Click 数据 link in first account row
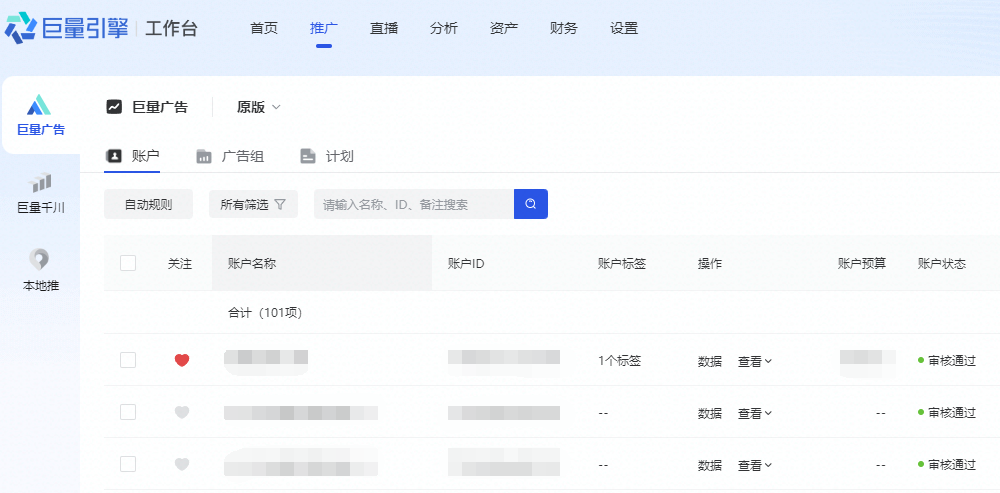This screenshot has width=1000, height=493. point(710,361)
